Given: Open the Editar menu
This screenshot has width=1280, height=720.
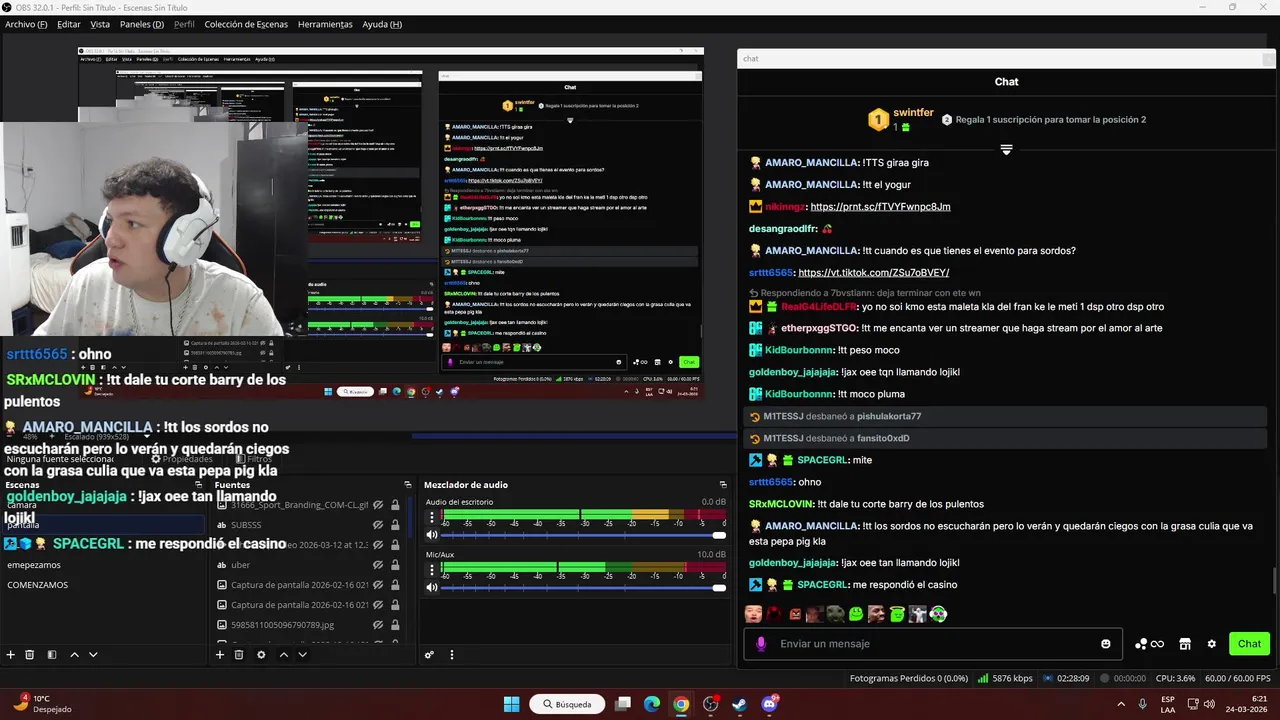Looking at the screenshot, I should (69, 24).
